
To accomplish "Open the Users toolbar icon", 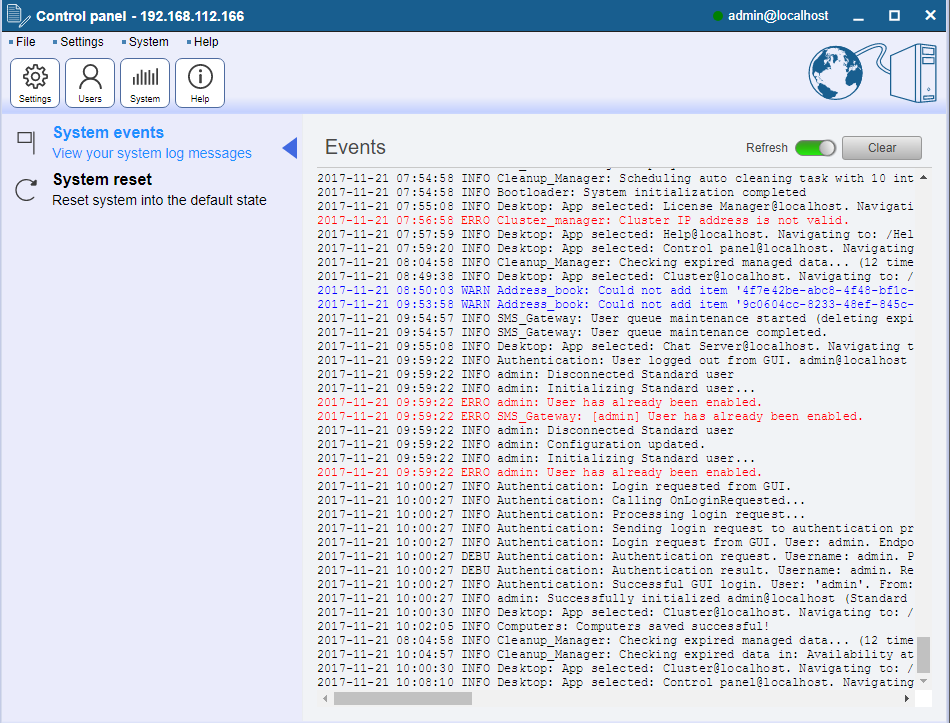I will [90, 83].
